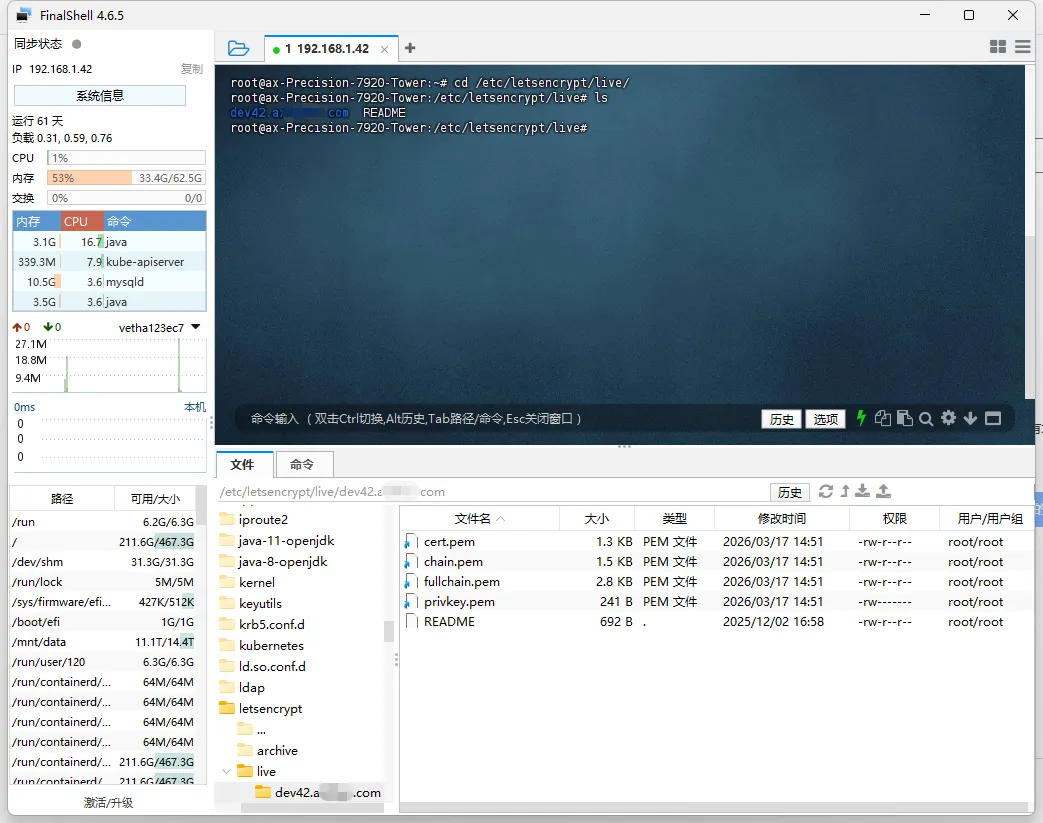Viewport: 1043px width, 823px height.
Task: Click the 本机 ping target link
Action: tap(195, 407)
